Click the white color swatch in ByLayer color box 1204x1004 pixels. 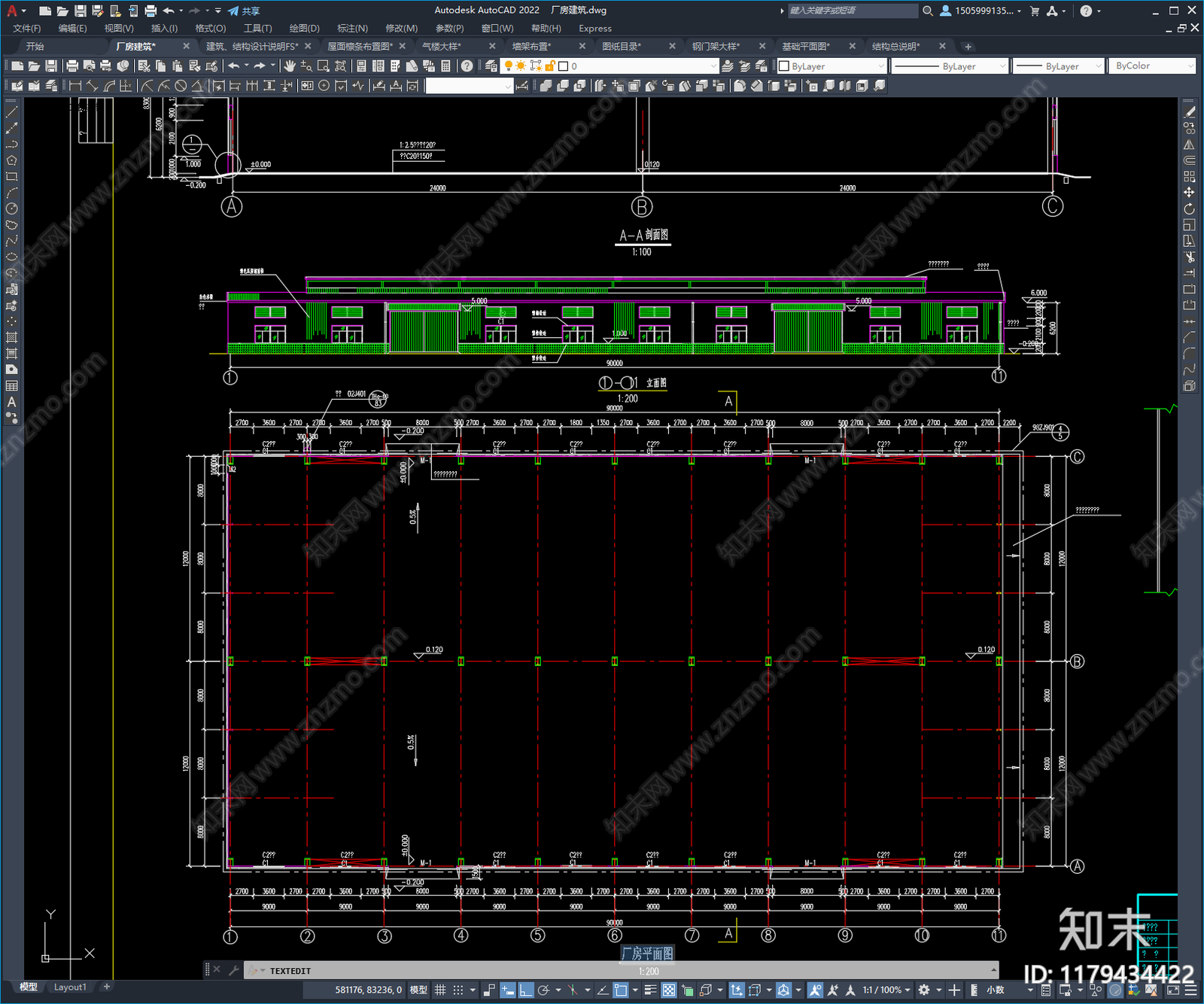(x=784, y=66)
